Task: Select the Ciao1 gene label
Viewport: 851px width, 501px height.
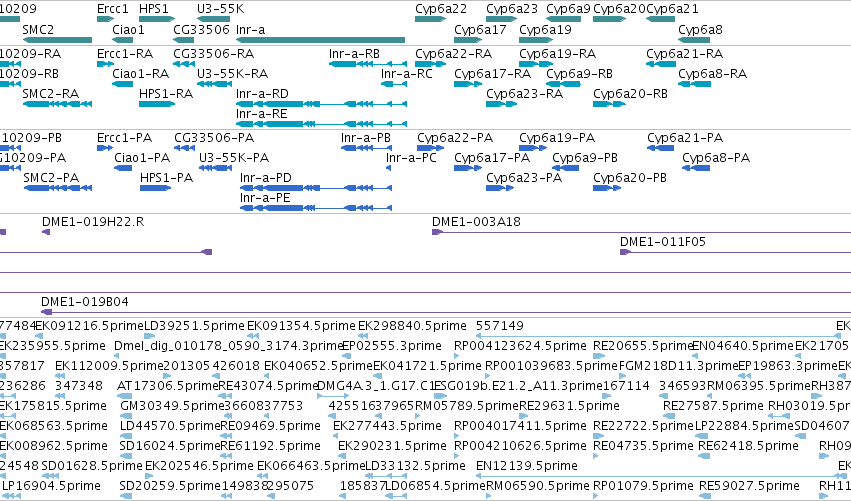Action: (129, 30)
